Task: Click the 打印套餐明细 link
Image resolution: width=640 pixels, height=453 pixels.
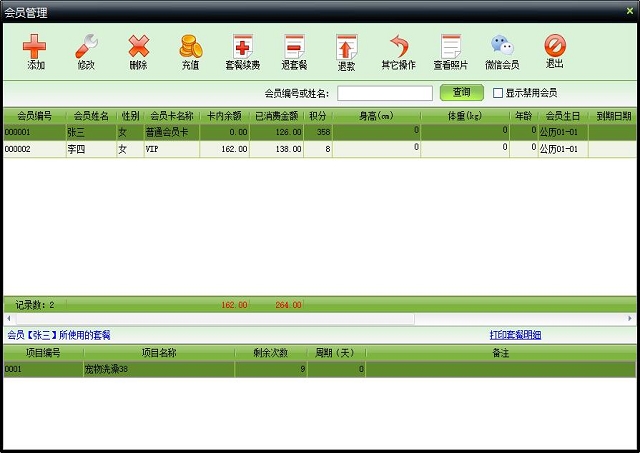Action: pyautogui.click(x=528, y=335)
